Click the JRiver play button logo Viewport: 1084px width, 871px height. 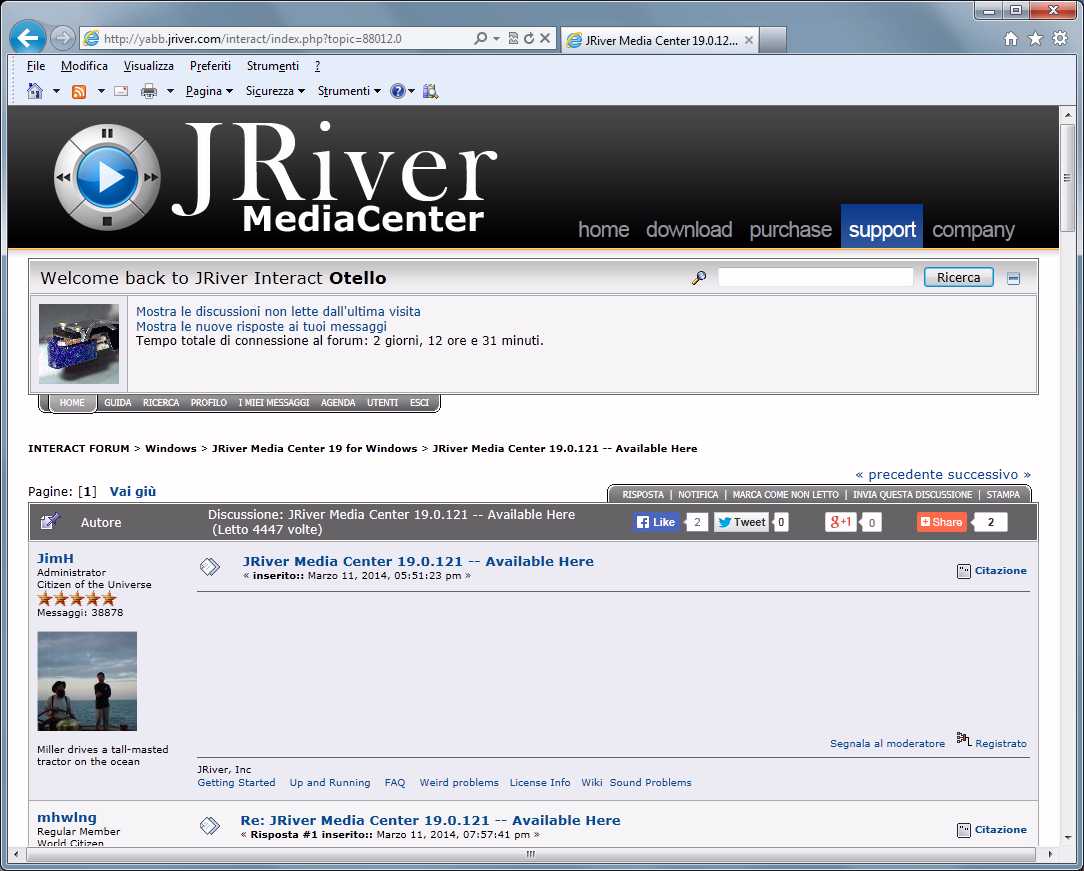tap(106, 178)
